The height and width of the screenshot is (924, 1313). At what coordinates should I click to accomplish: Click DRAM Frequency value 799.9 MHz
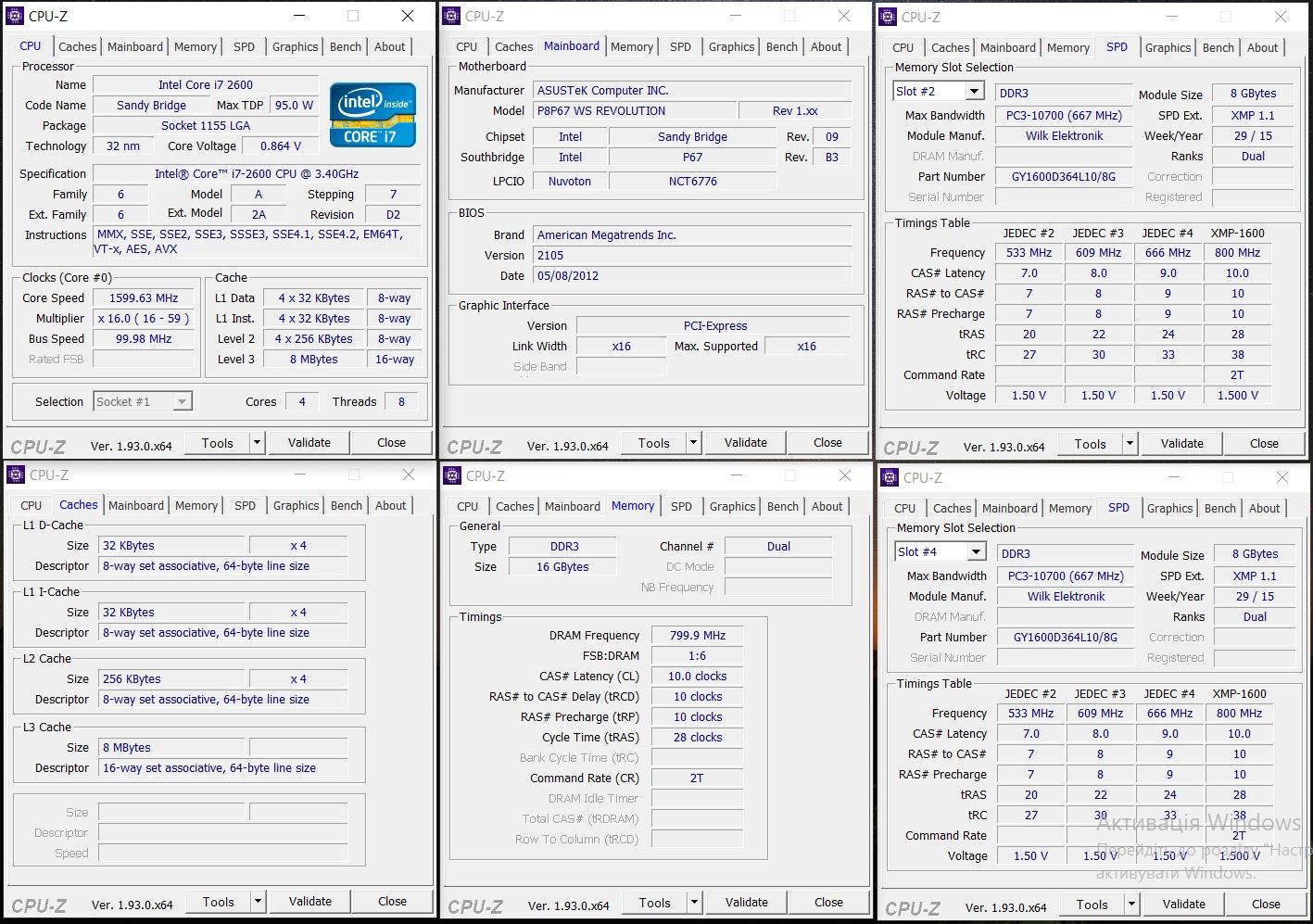(698, 636)
